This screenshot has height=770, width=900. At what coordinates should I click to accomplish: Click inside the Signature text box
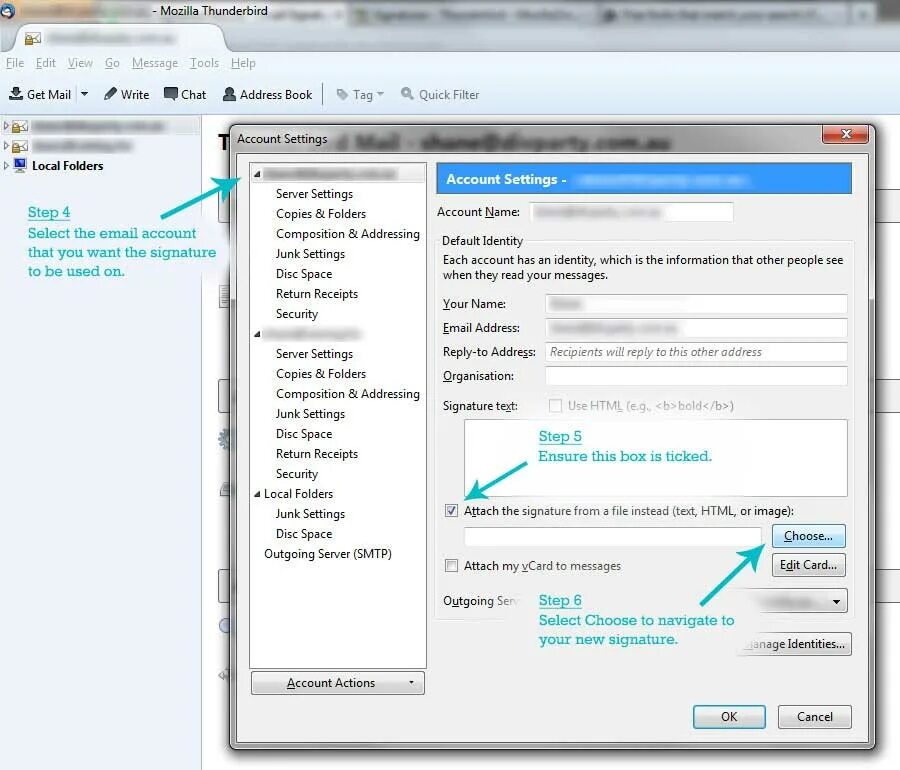tap(655, 457)
